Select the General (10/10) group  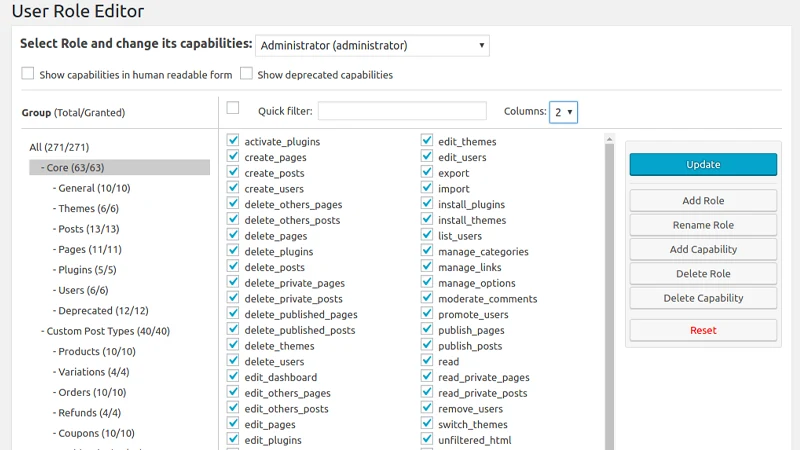(x=91, y=188)
